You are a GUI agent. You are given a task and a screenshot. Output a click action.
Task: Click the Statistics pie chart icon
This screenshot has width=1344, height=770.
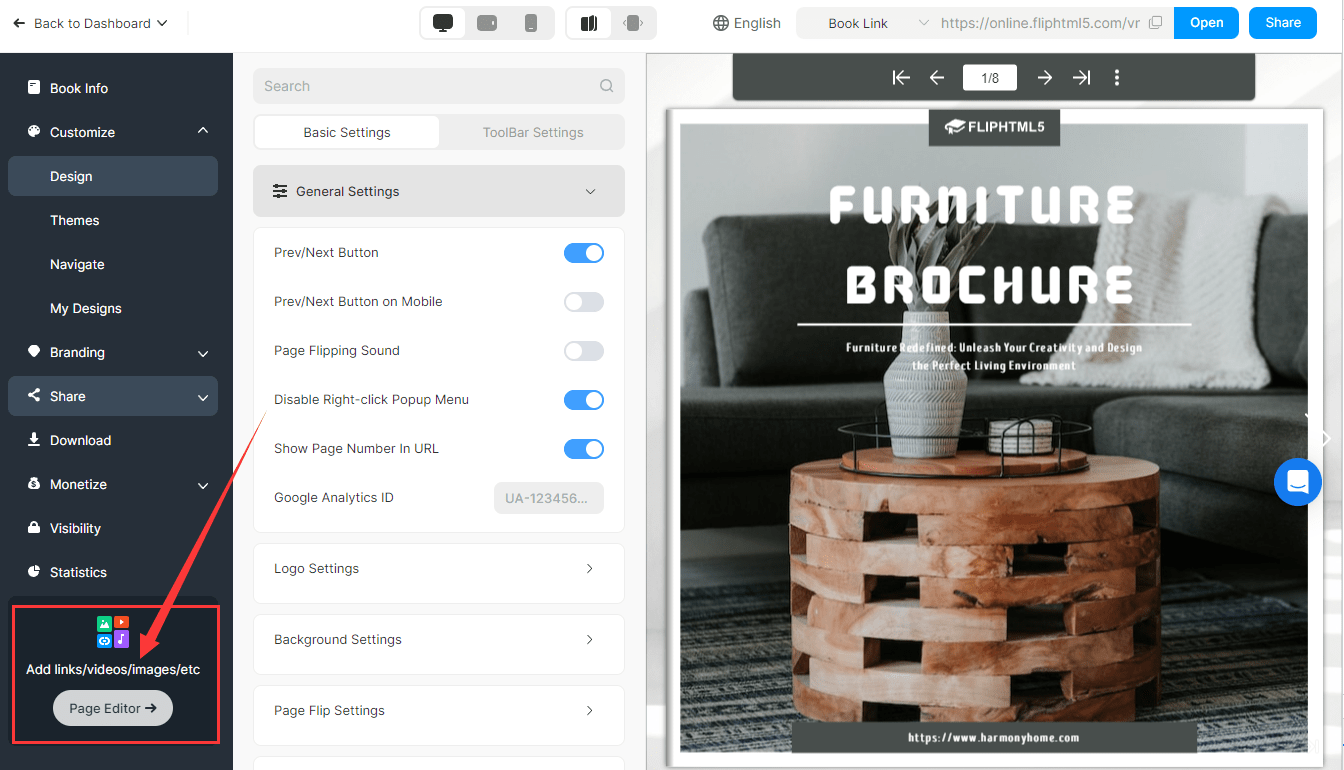point(34,572)
